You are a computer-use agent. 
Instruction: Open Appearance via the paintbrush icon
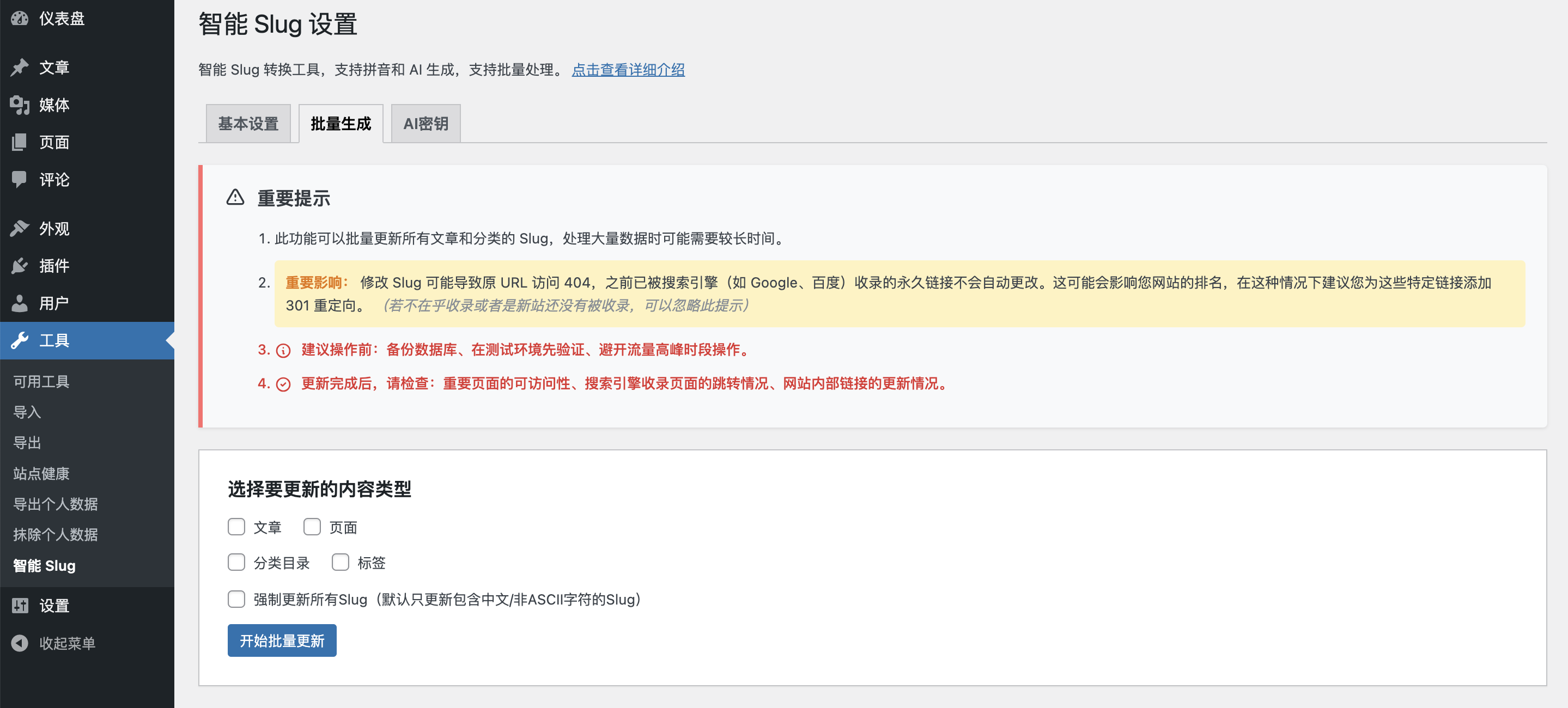pyautogui.click(x=20, y=229)
